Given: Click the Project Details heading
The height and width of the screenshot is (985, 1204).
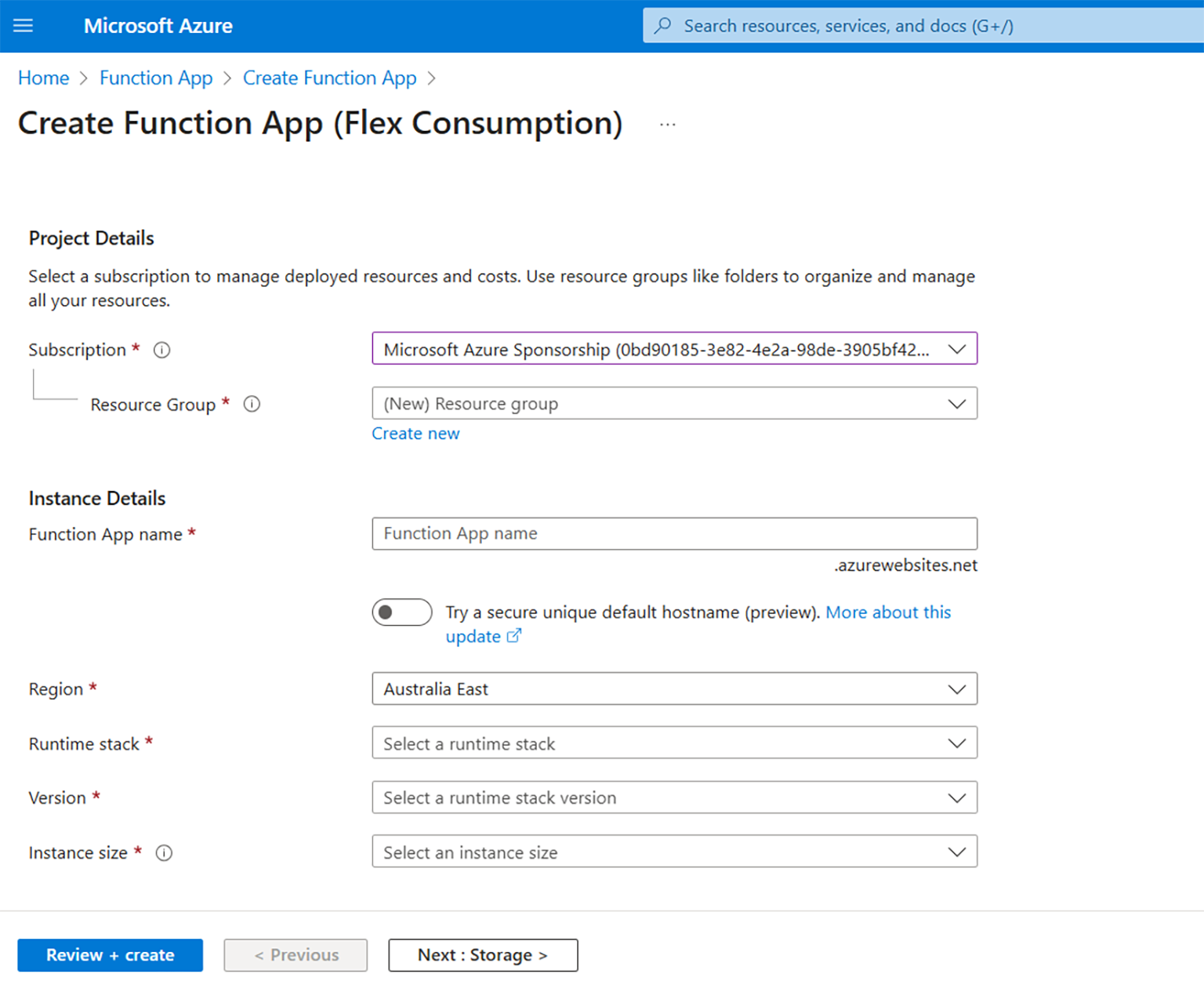Looking at the screenshot, I should pos(92,238).
